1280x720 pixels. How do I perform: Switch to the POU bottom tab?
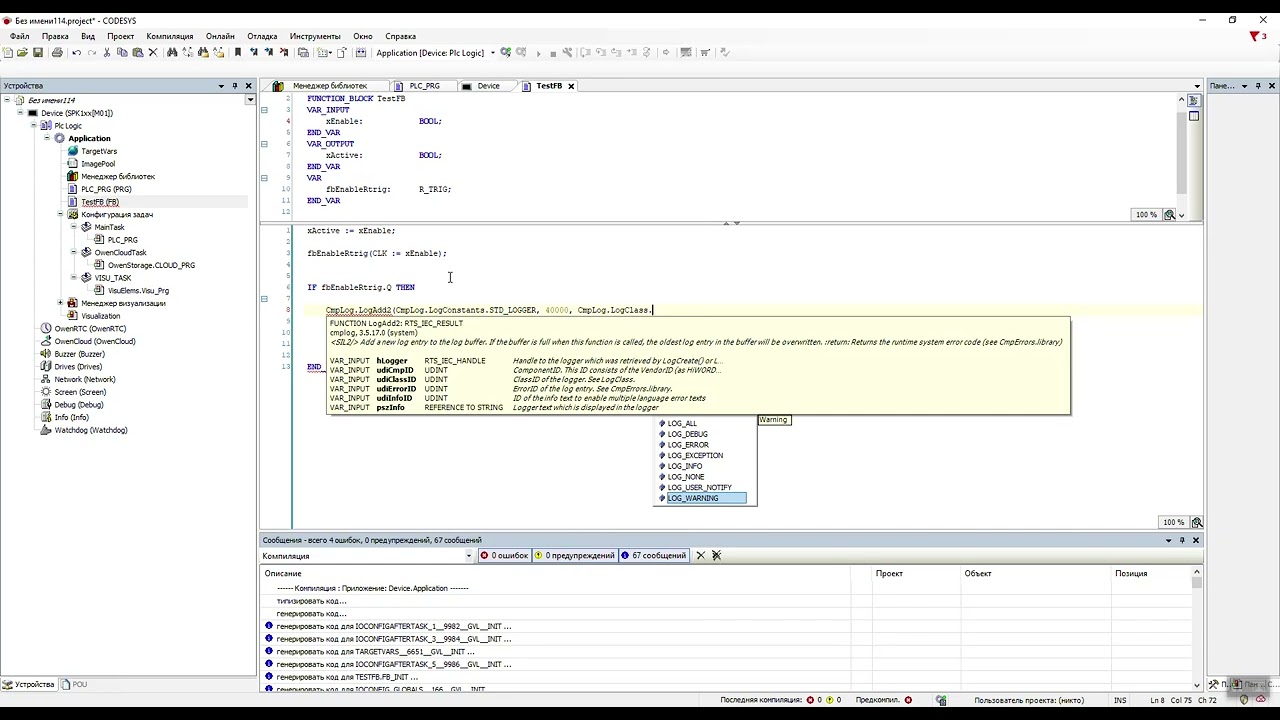tap(74, 684)
